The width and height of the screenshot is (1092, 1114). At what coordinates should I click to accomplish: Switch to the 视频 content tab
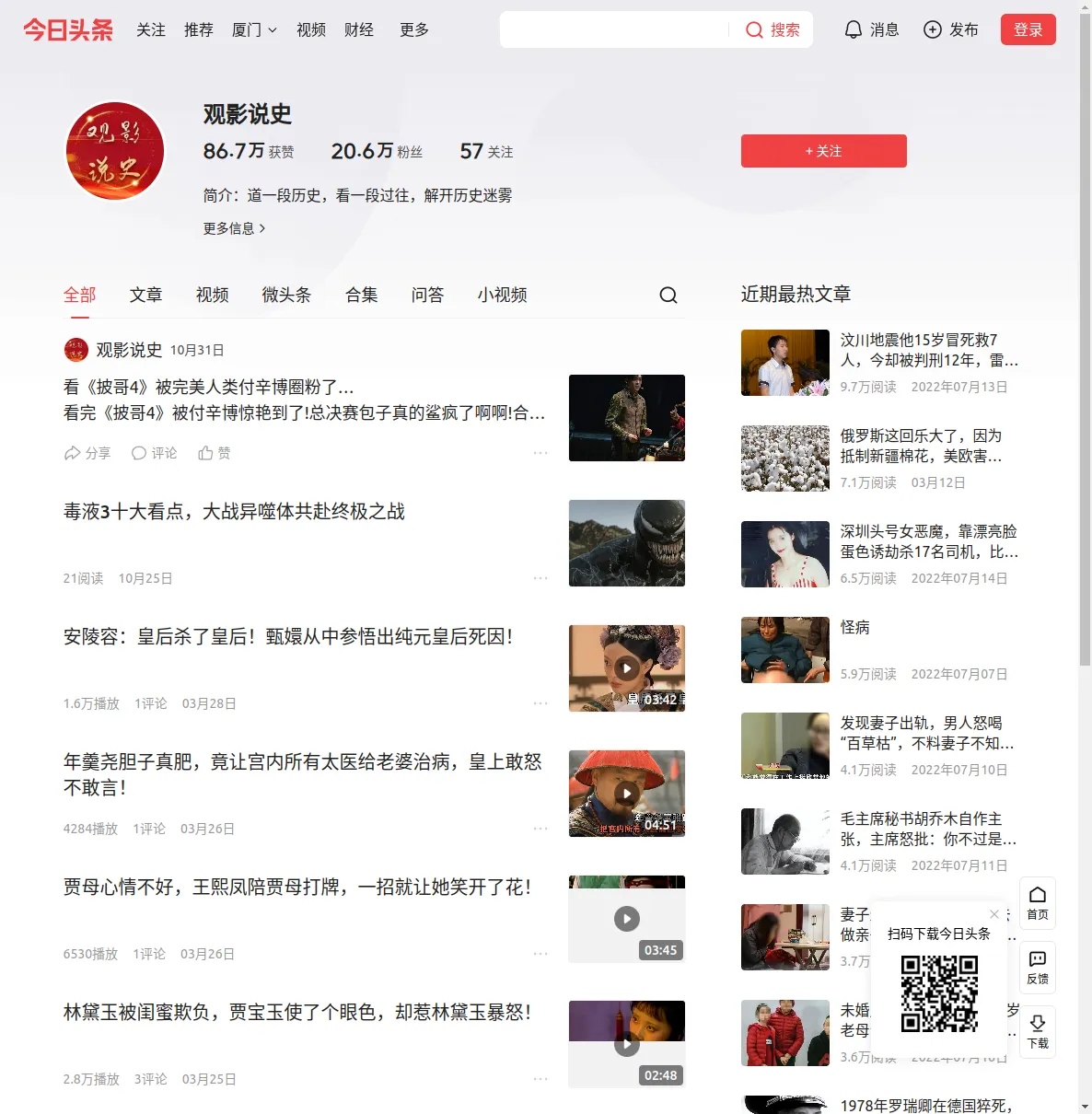(x=213, y=295)
